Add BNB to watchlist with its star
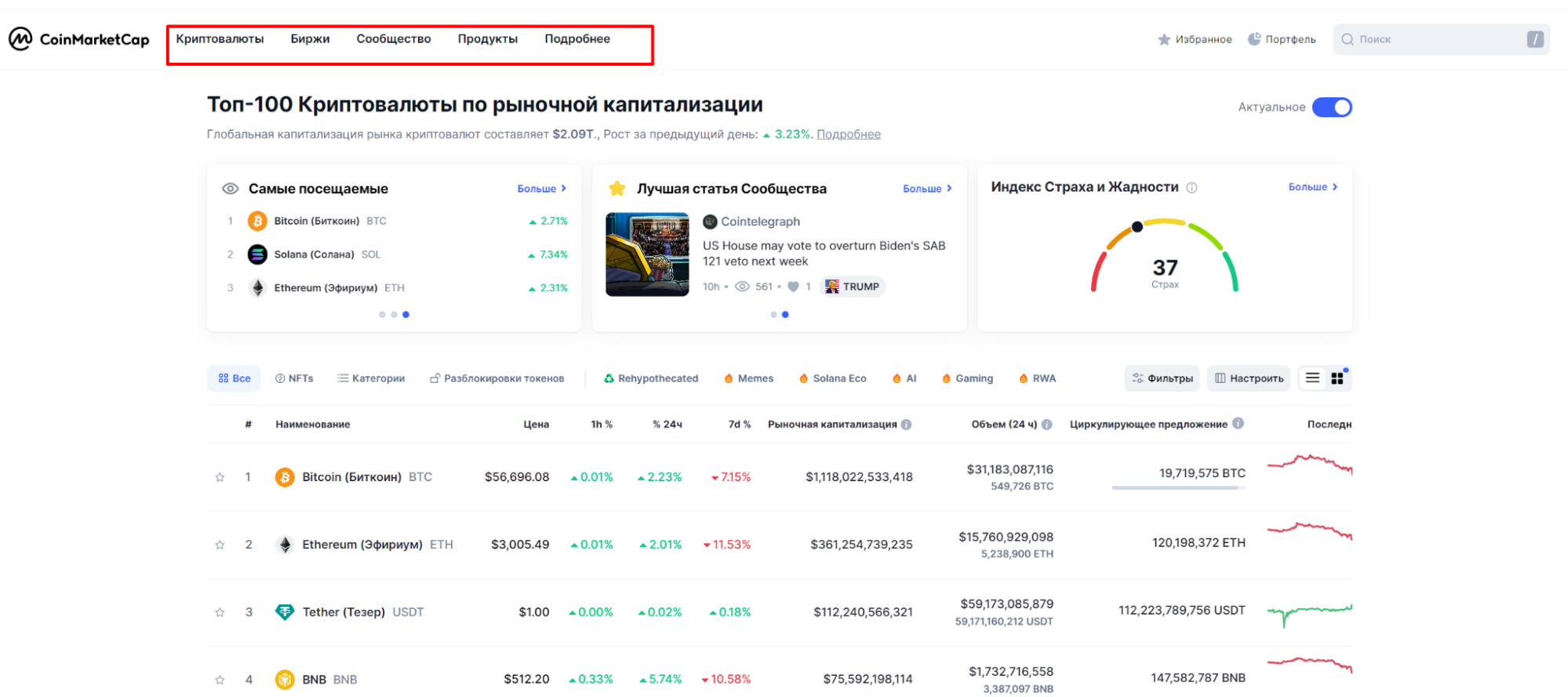 pyautogui.click(x=220, y=680)
